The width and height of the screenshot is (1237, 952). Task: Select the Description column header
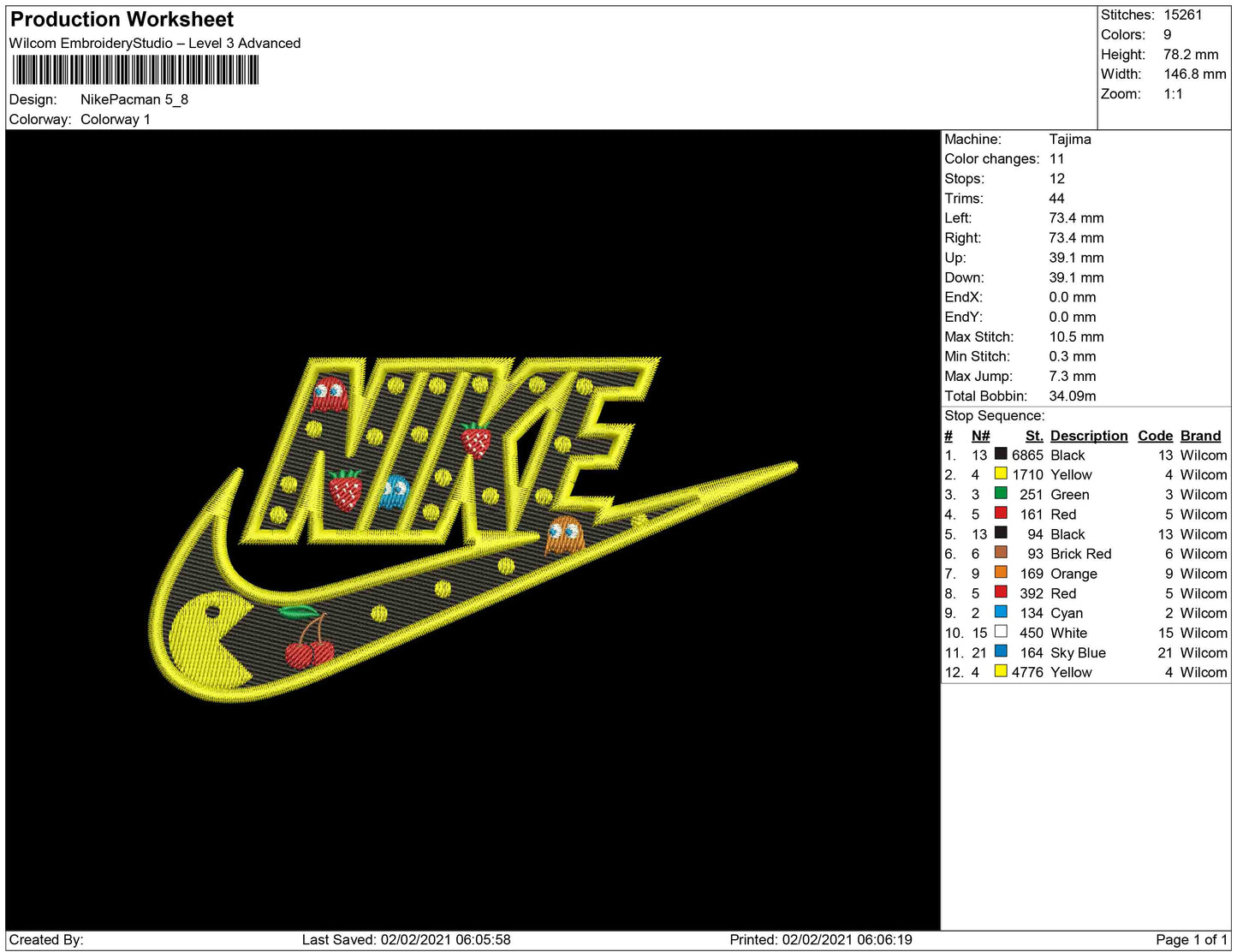[x=1089, y=436]
